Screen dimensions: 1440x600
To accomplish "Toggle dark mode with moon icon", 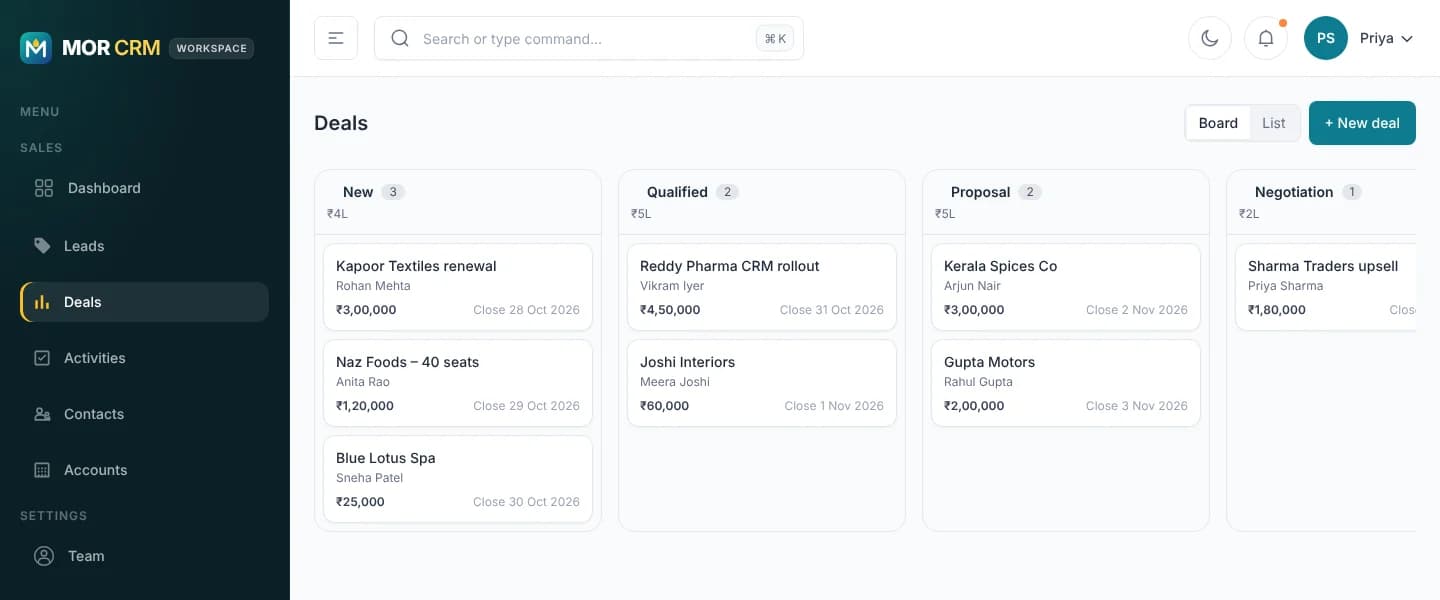I will pos(1210,38).
